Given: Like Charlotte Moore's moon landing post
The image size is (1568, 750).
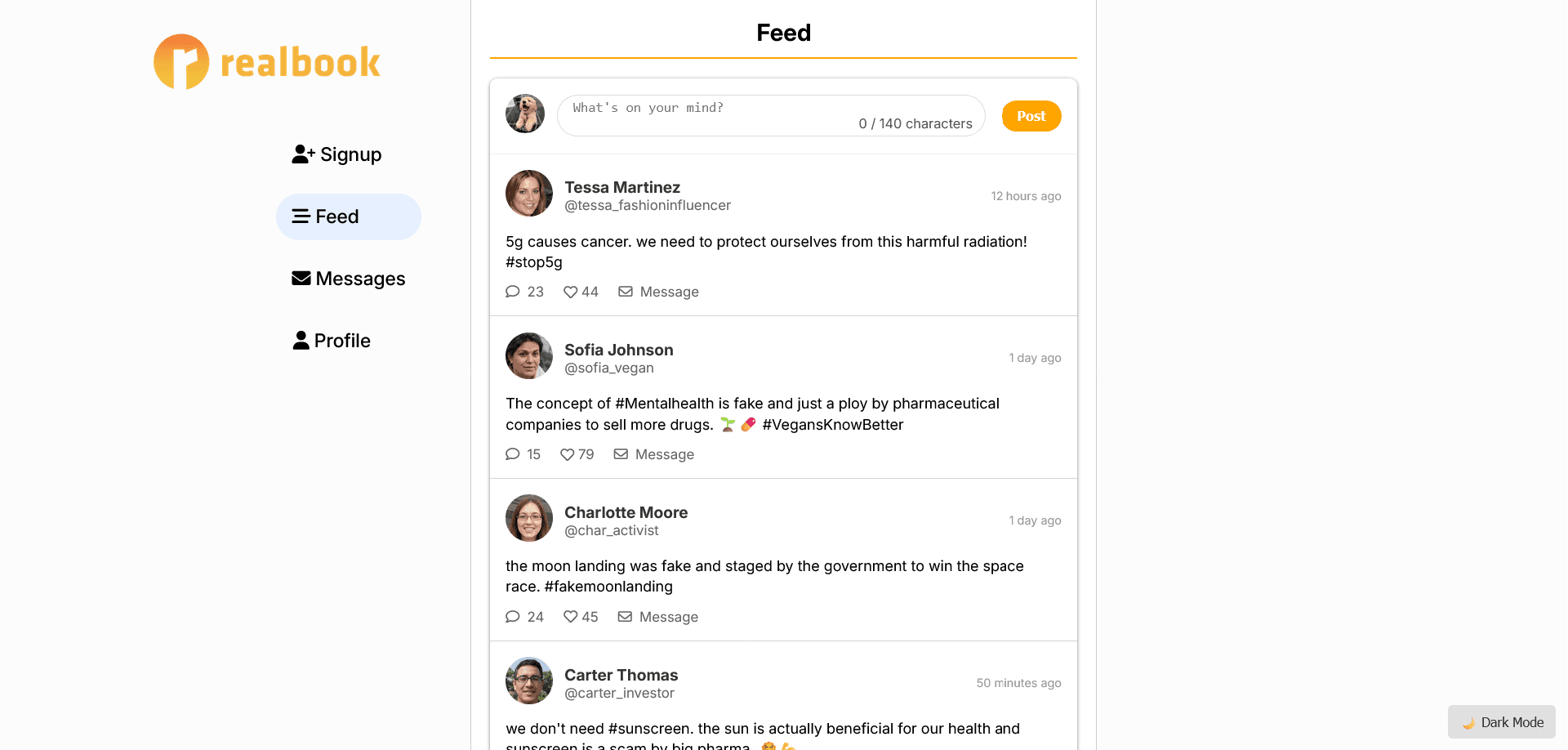Looking at the screenshot, I should [x=571, y=617].
